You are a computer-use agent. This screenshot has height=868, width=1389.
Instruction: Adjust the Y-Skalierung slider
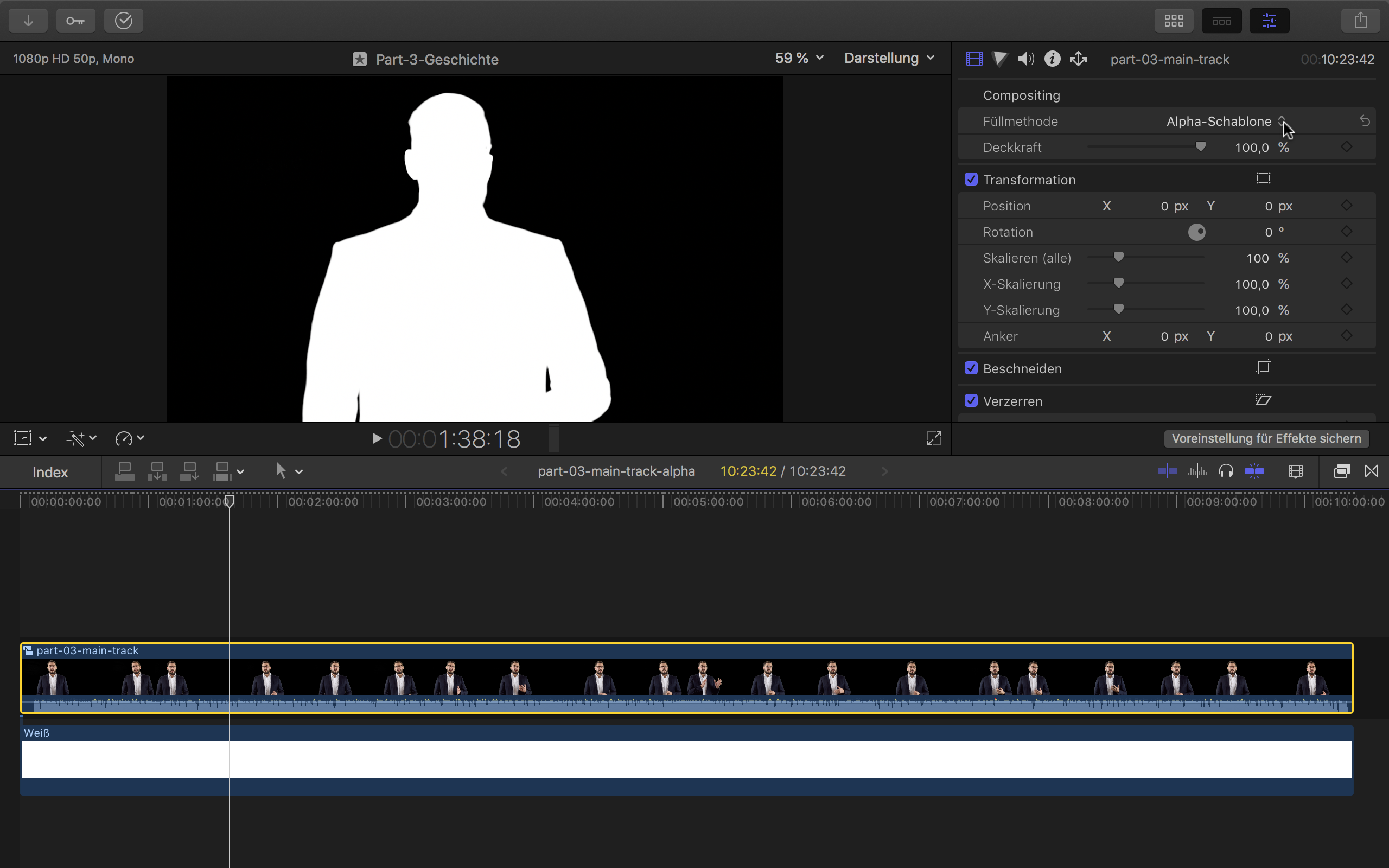click(x=1118, y=309)
